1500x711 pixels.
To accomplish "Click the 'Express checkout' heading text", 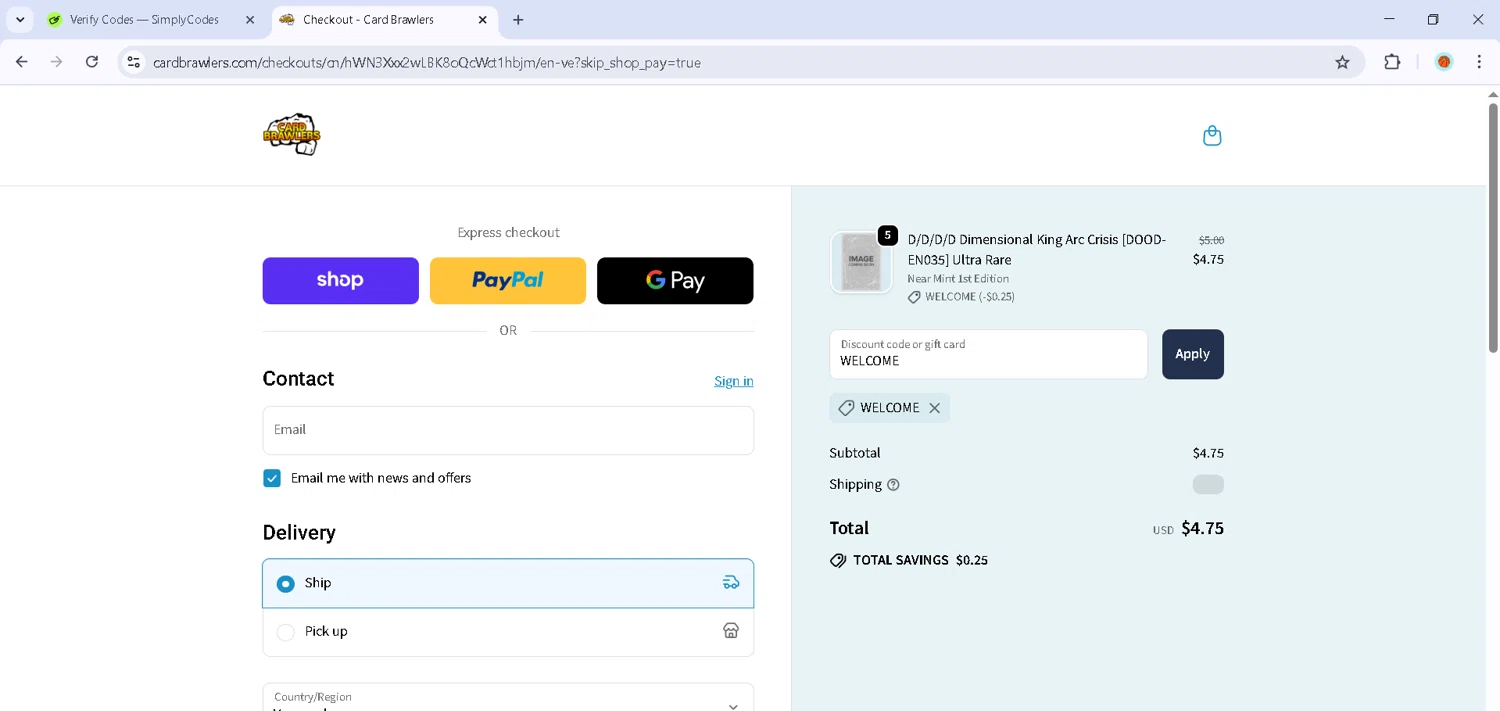I will (508, 233).
